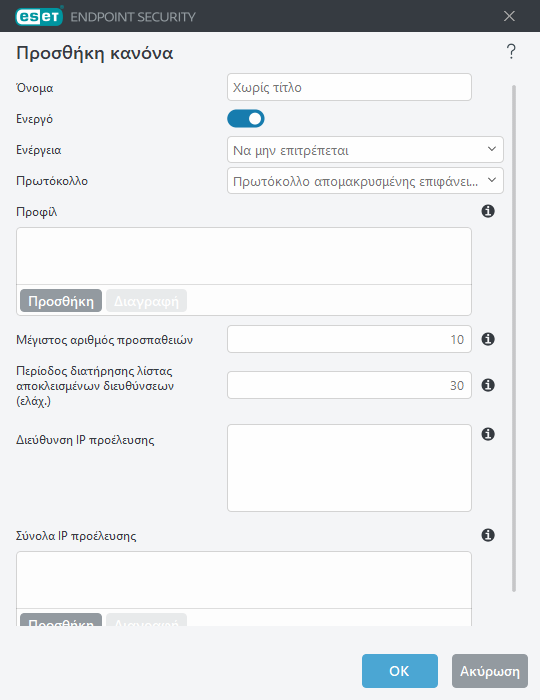Toggle the Ενεργό switch off

(x=245, y=119)
